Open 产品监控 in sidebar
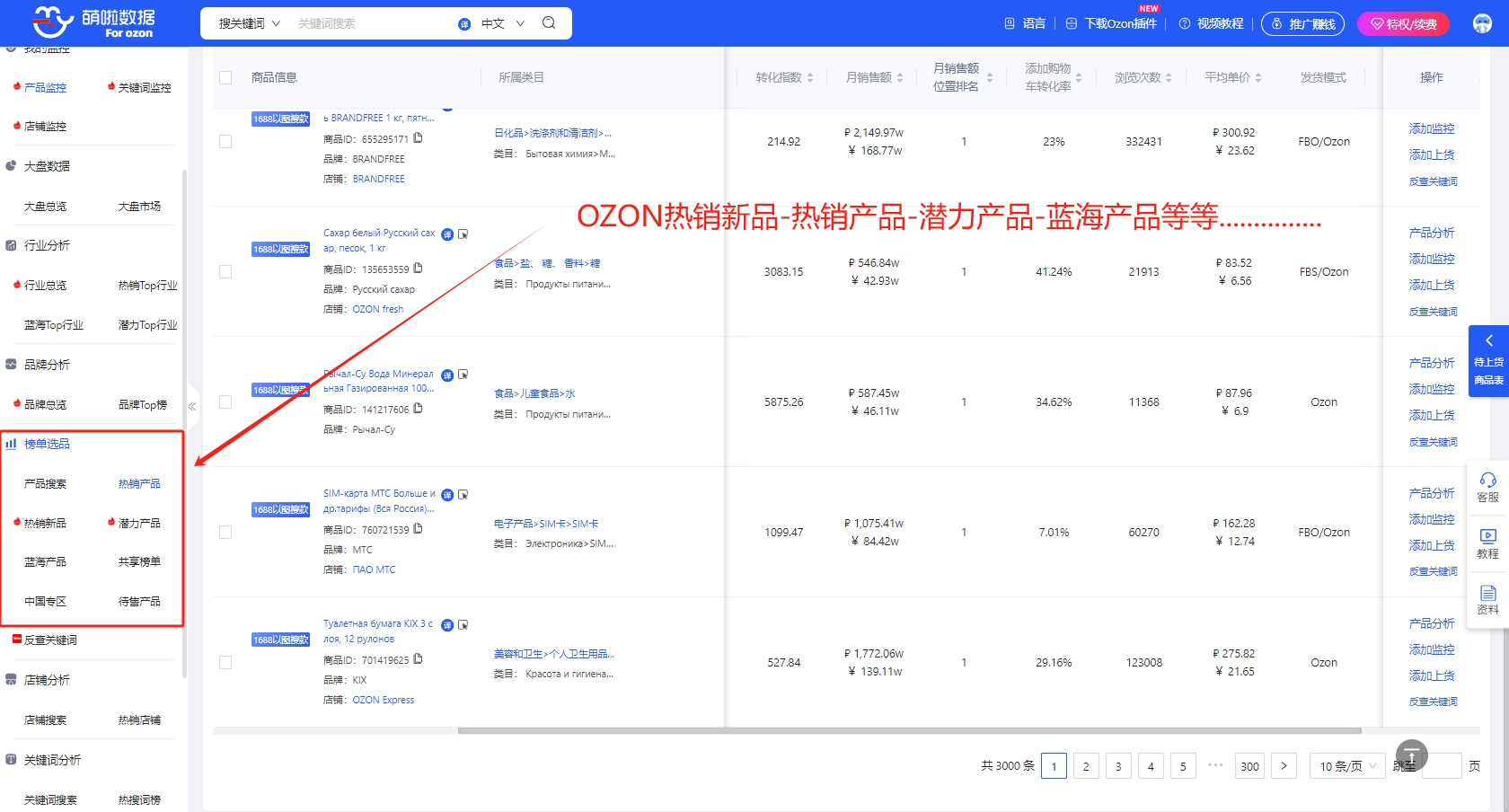Viewport: 1509px width, 812px height. tap(45, 87)
